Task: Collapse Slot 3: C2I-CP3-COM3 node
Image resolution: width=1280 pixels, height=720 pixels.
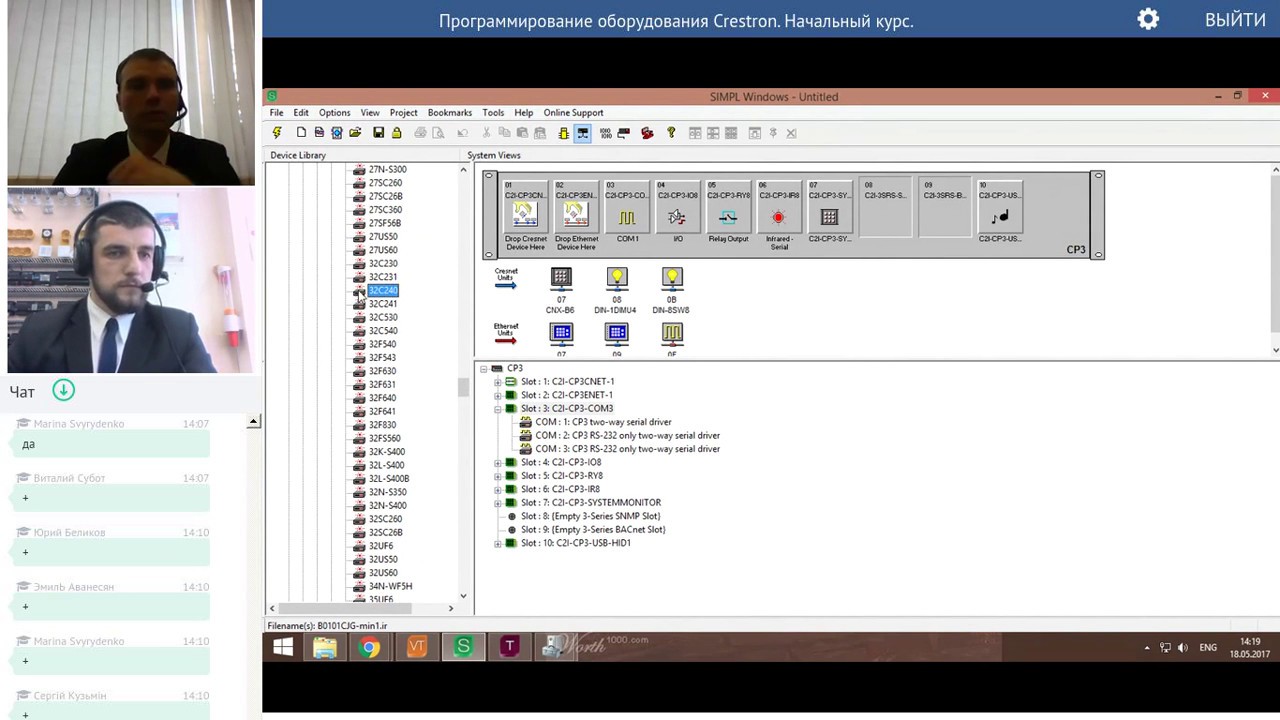Action: (498, 409)
